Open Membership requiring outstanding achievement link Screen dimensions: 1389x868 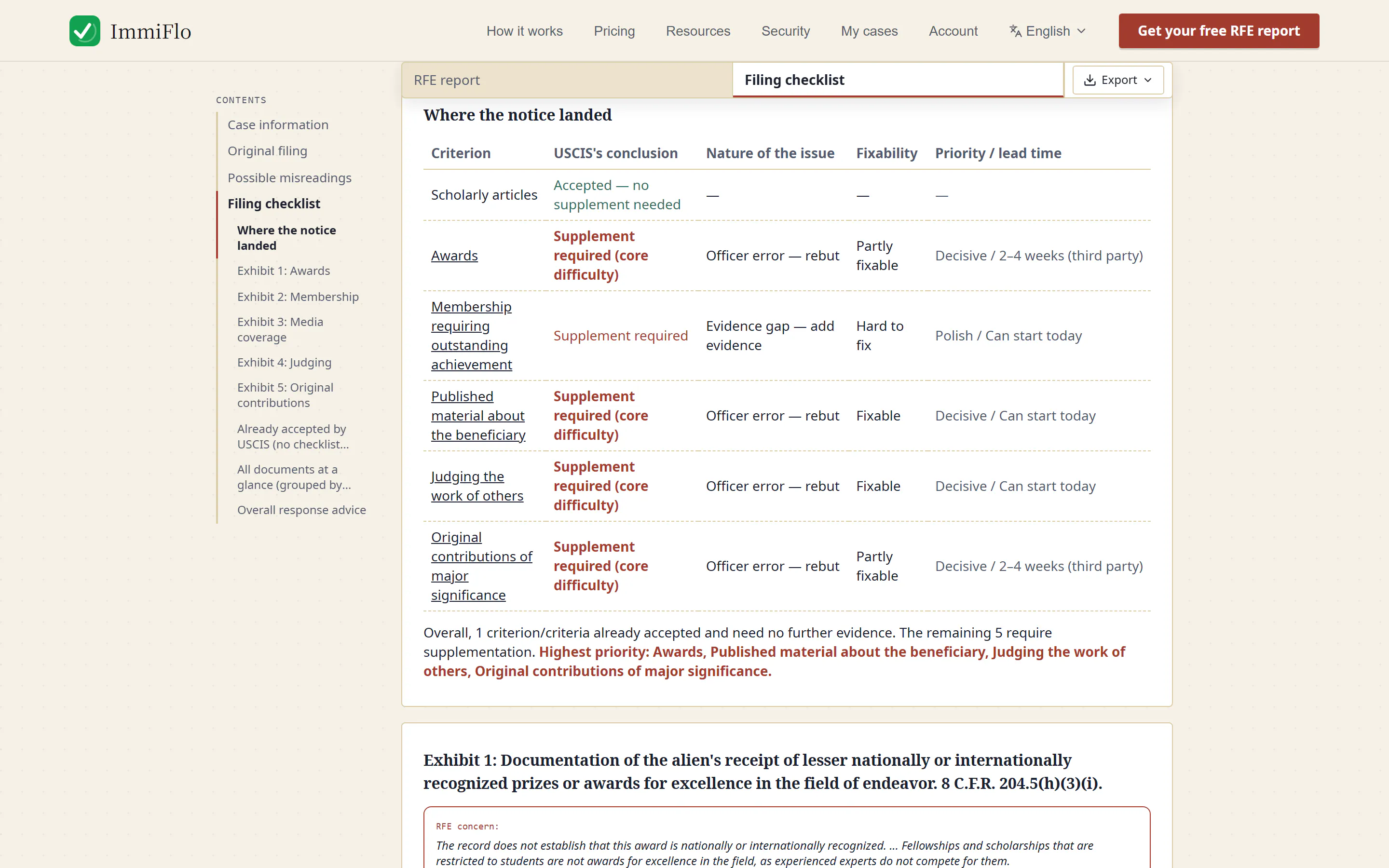(x=471, y=336)
